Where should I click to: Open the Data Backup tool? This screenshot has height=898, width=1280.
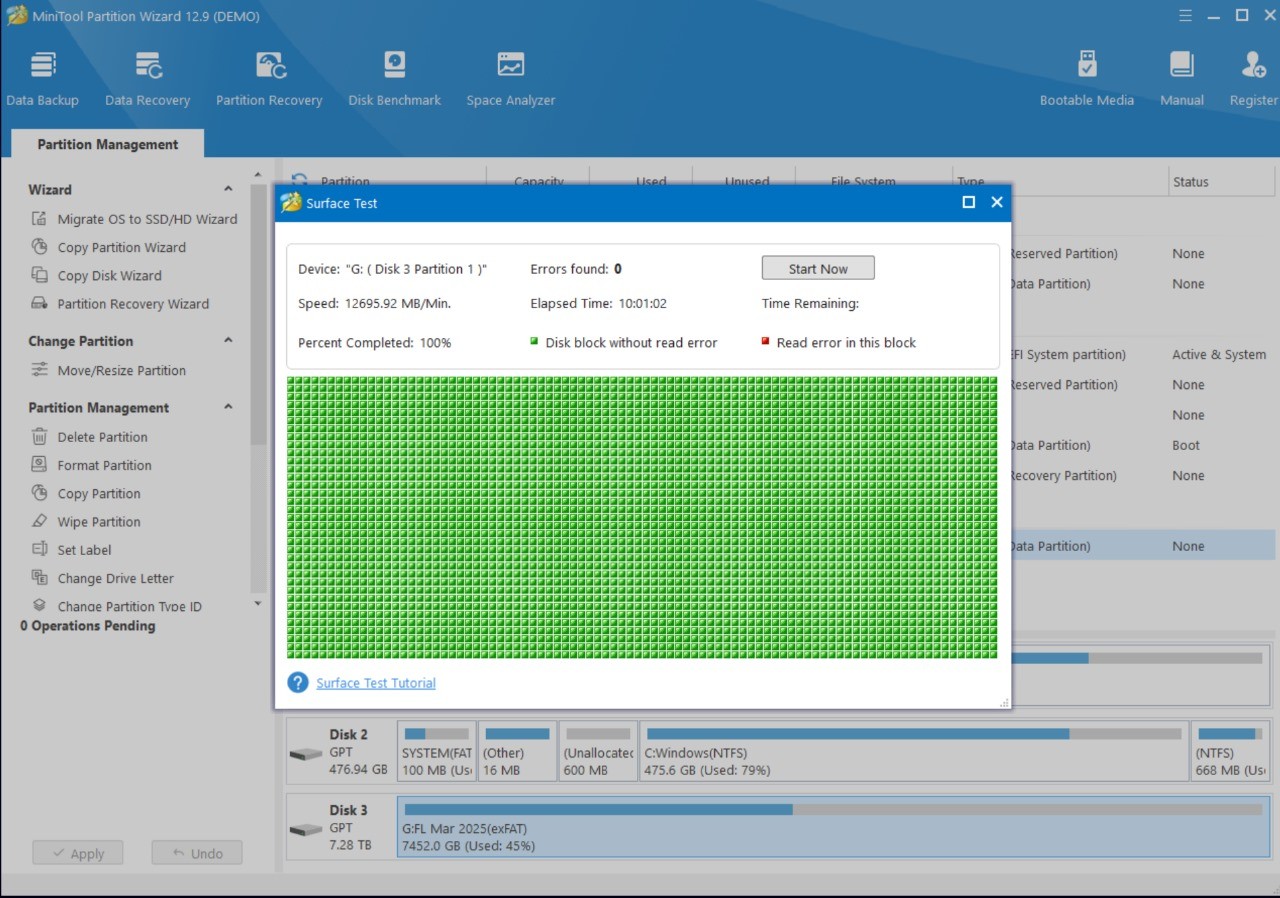42,78
